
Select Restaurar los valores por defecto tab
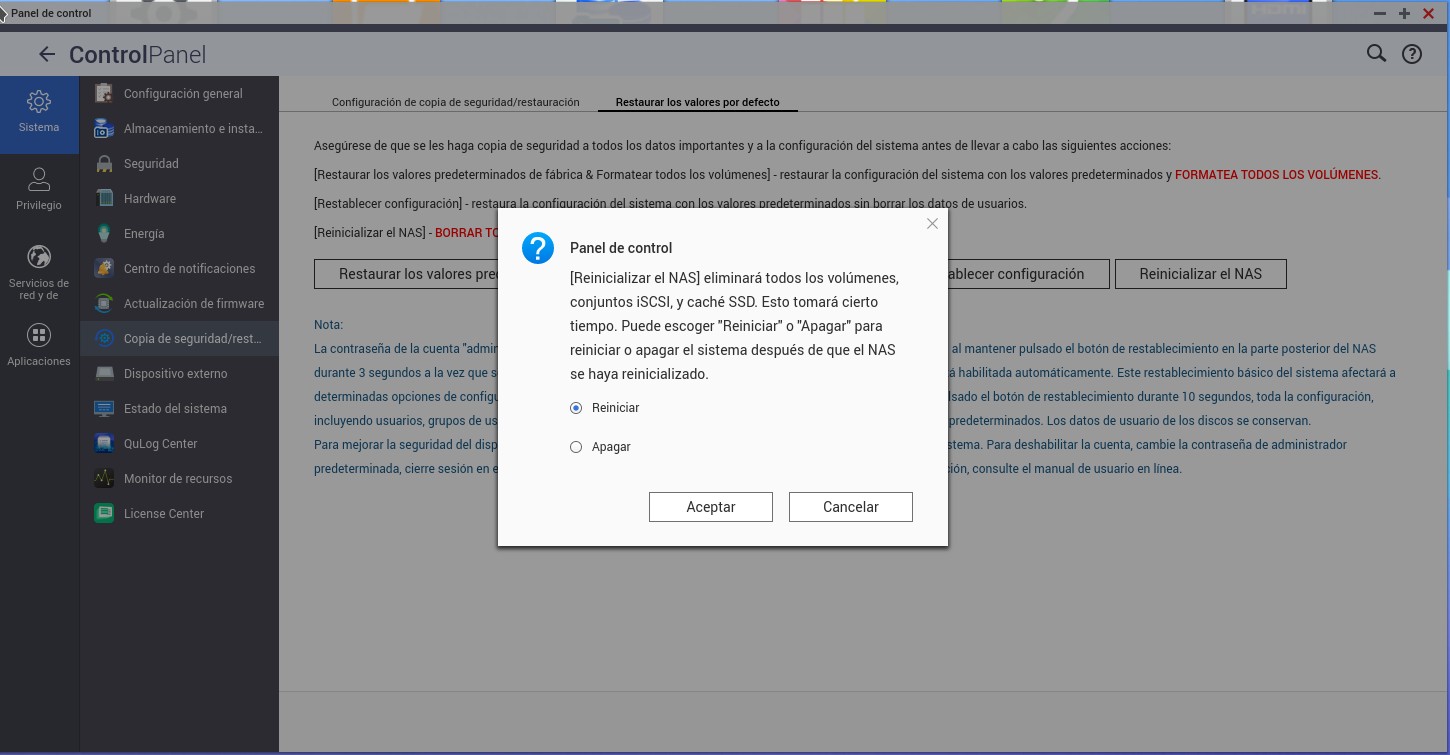click(x=697, y=102)
